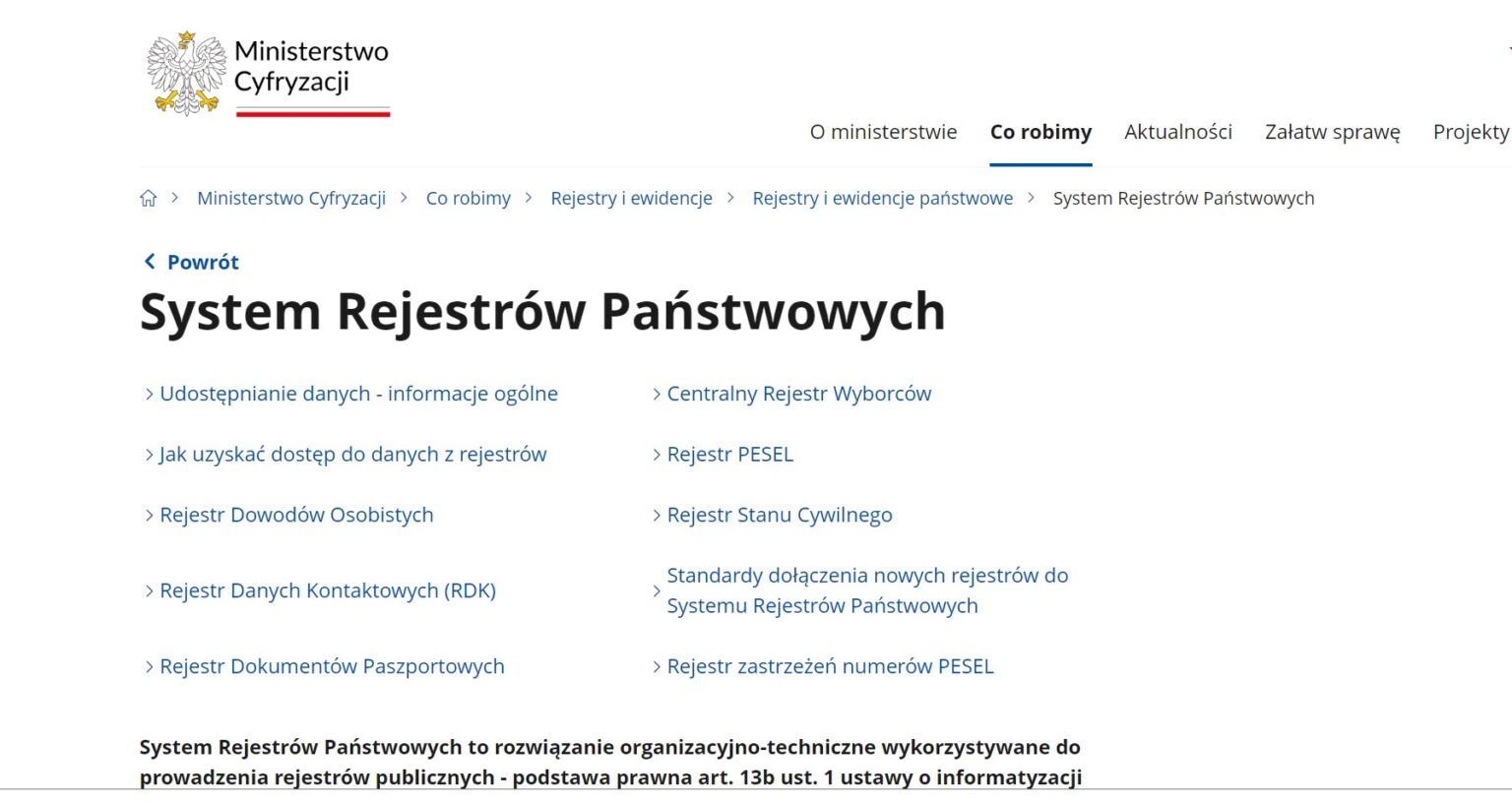This screenshot has width=1512, height=803.
Task: Click the chevron before Jak uzyskać dostęp
Action: point(150,454)
